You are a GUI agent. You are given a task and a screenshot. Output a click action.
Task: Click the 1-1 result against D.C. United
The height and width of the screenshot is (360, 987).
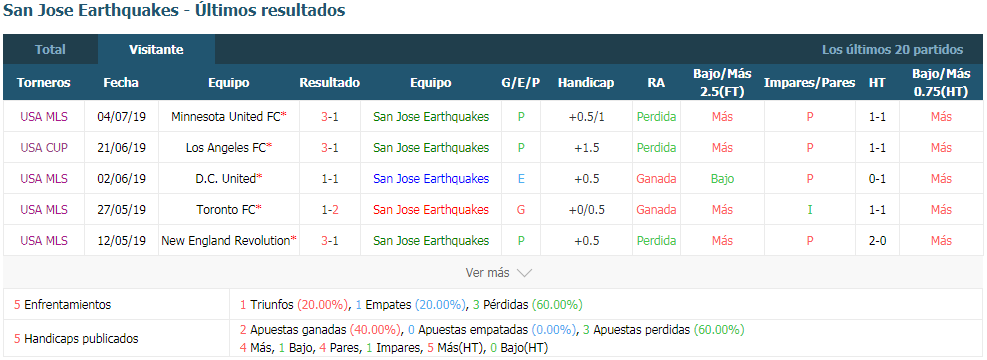point(330,179)
